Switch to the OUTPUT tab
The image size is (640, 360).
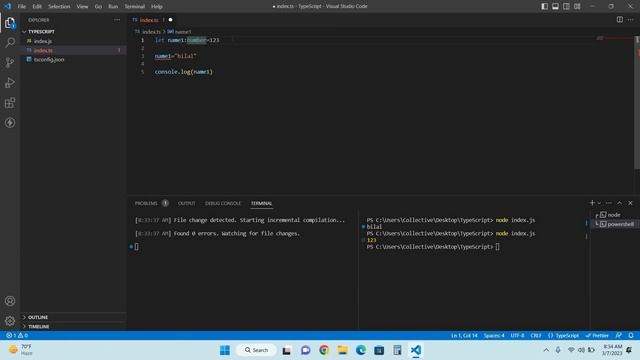pos(187,203)
